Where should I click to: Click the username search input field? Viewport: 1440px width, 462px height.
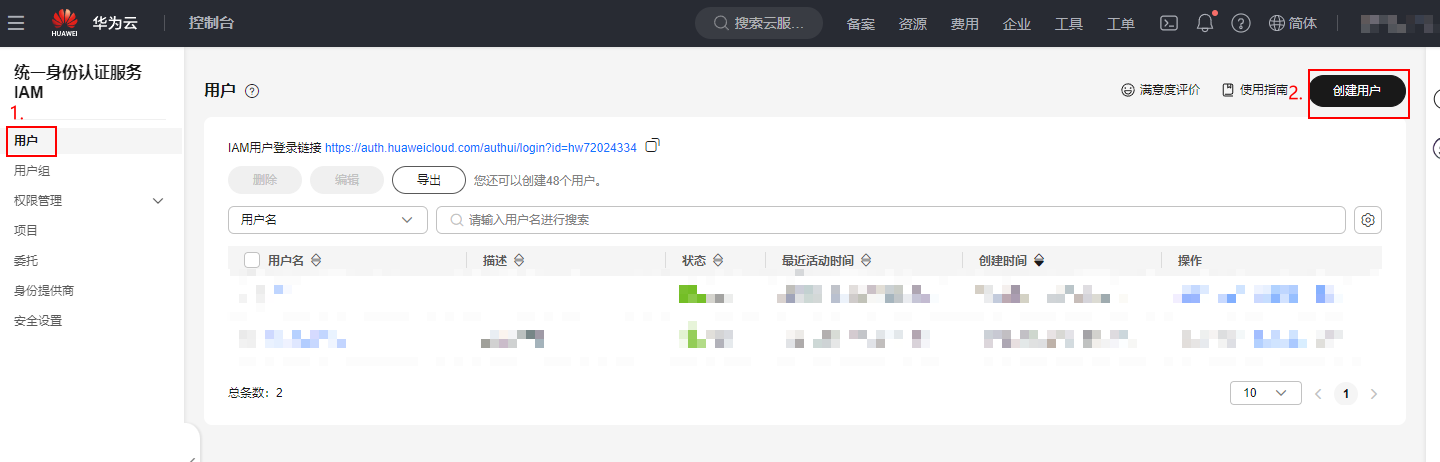coord(891,220)
